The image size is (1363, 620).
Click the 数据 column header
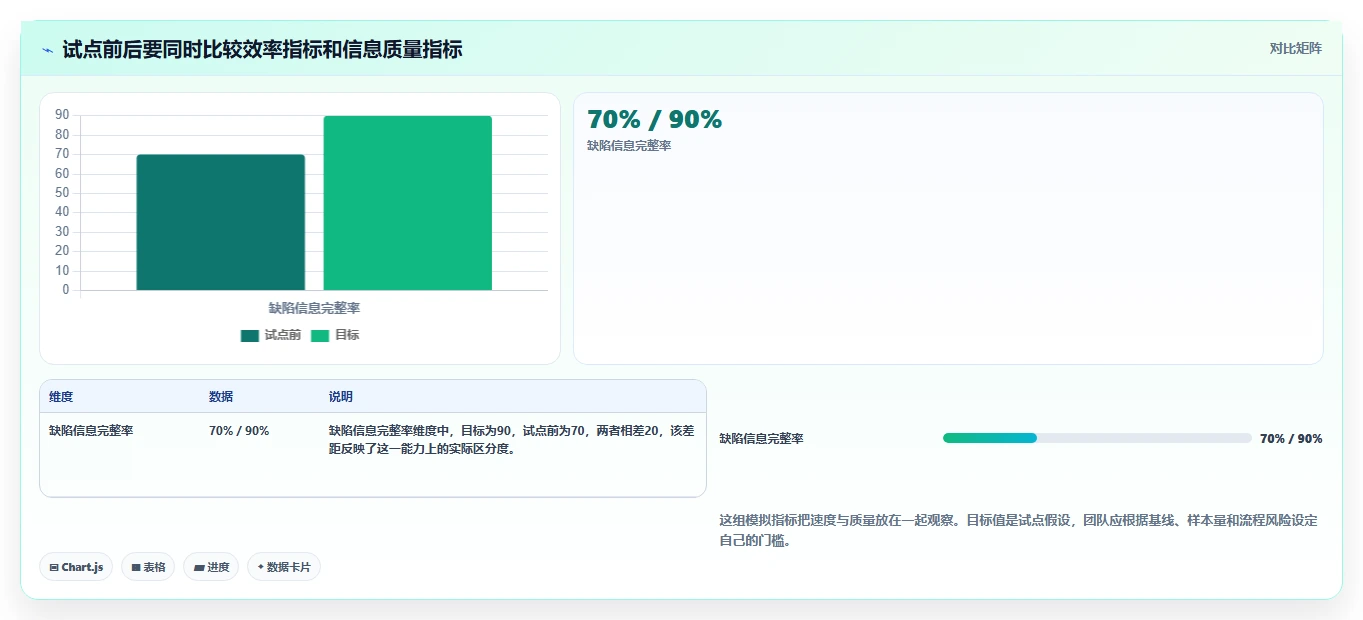pos(221,397)
